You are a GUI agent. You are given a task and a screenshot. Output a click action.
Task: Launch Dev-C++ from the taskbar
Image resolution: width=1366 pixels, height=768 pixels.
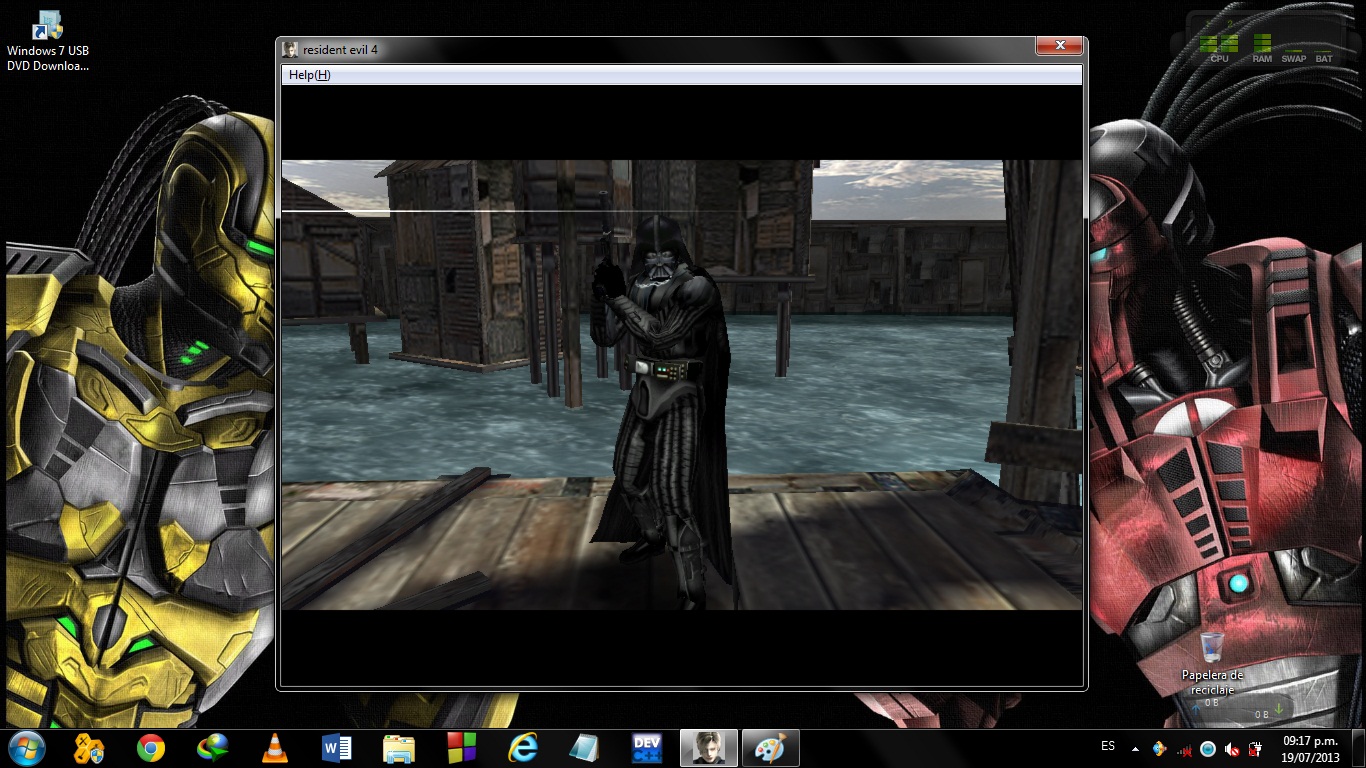point(647,748)
